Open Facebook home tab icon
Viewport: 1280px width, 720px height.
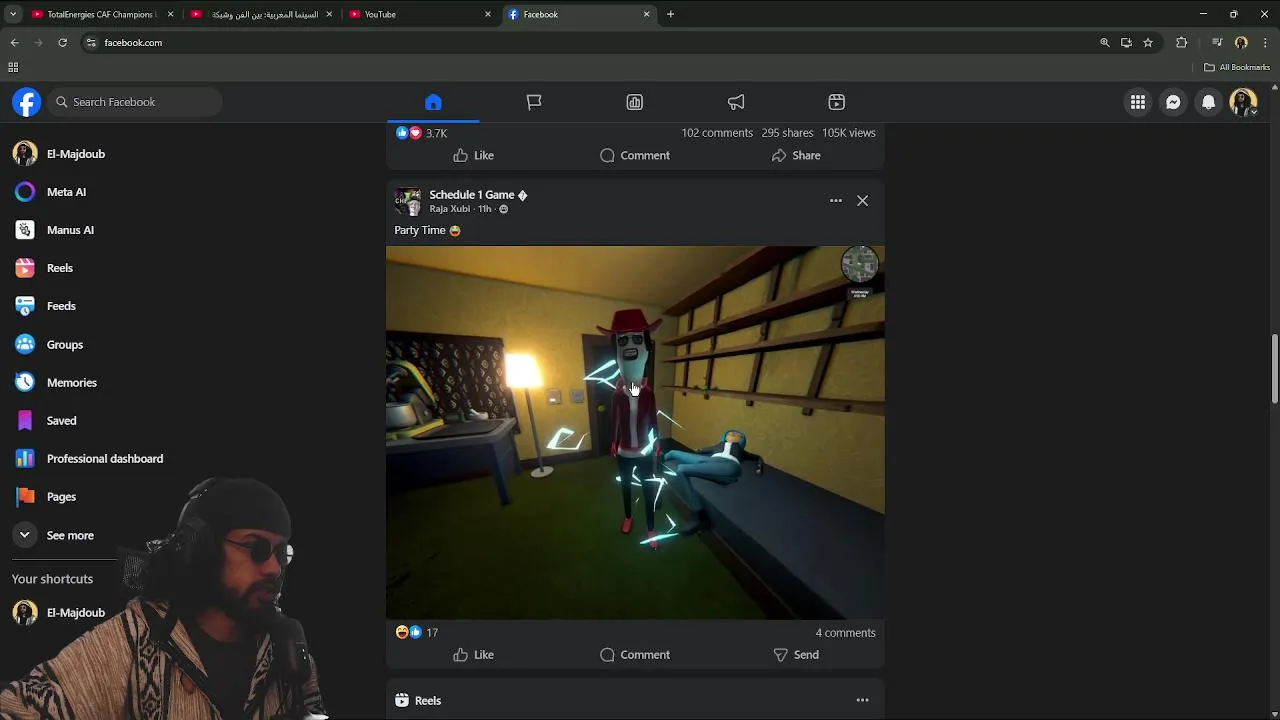click(433, 102)
